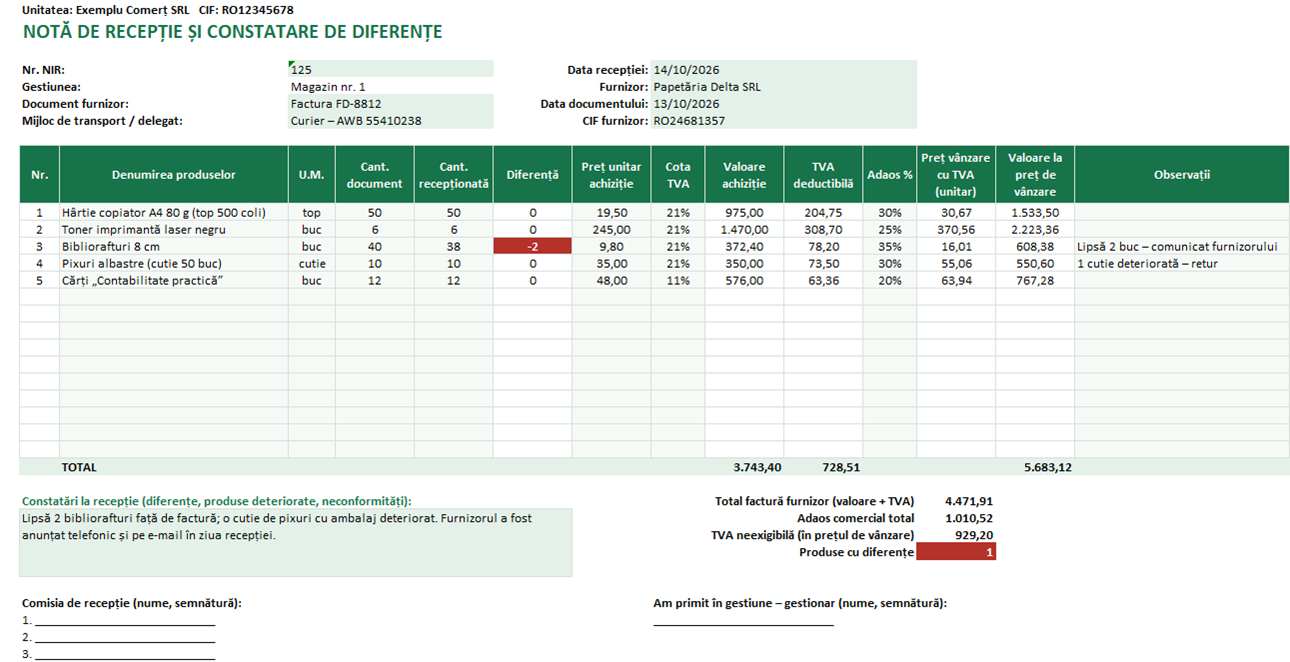The image size is (1290, 662).
Task: Click observation '1 cutie deteriorată – retur'
Action: point(1182,263)
